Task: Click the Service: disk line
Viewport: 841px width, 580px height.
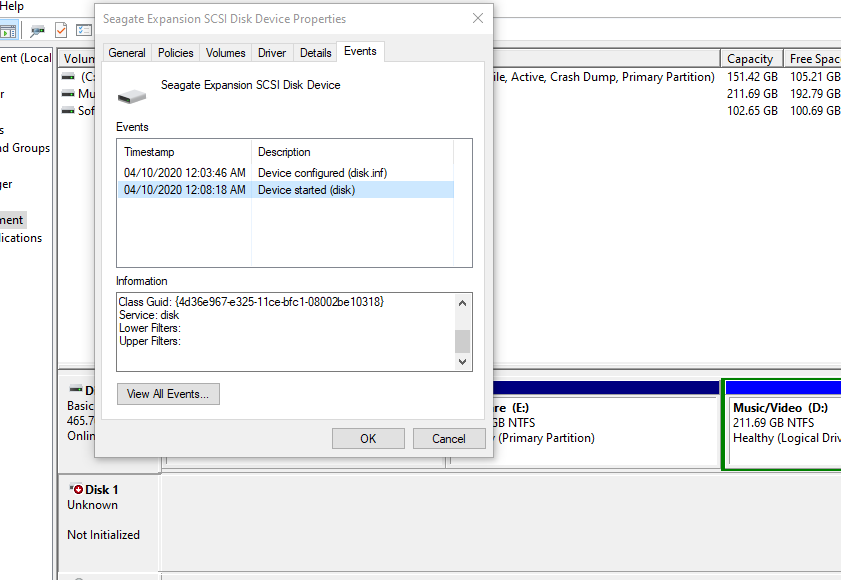Action: [149, 315]
